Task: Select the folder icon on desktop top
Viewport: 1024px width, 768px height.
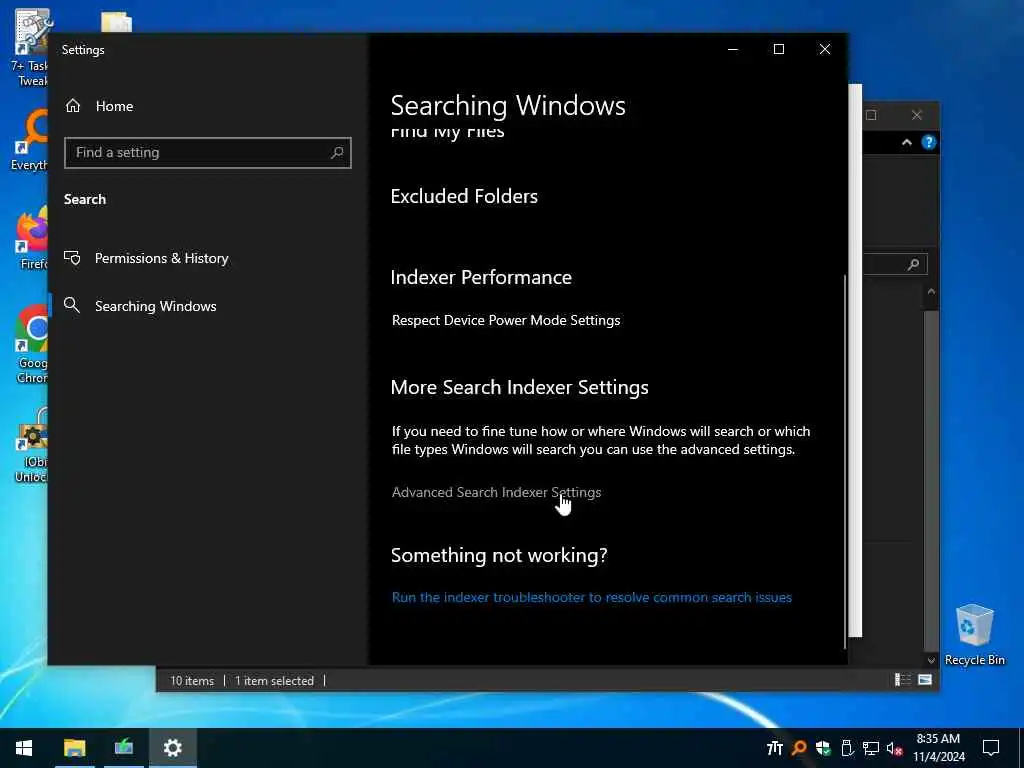Action: [116, 22]
